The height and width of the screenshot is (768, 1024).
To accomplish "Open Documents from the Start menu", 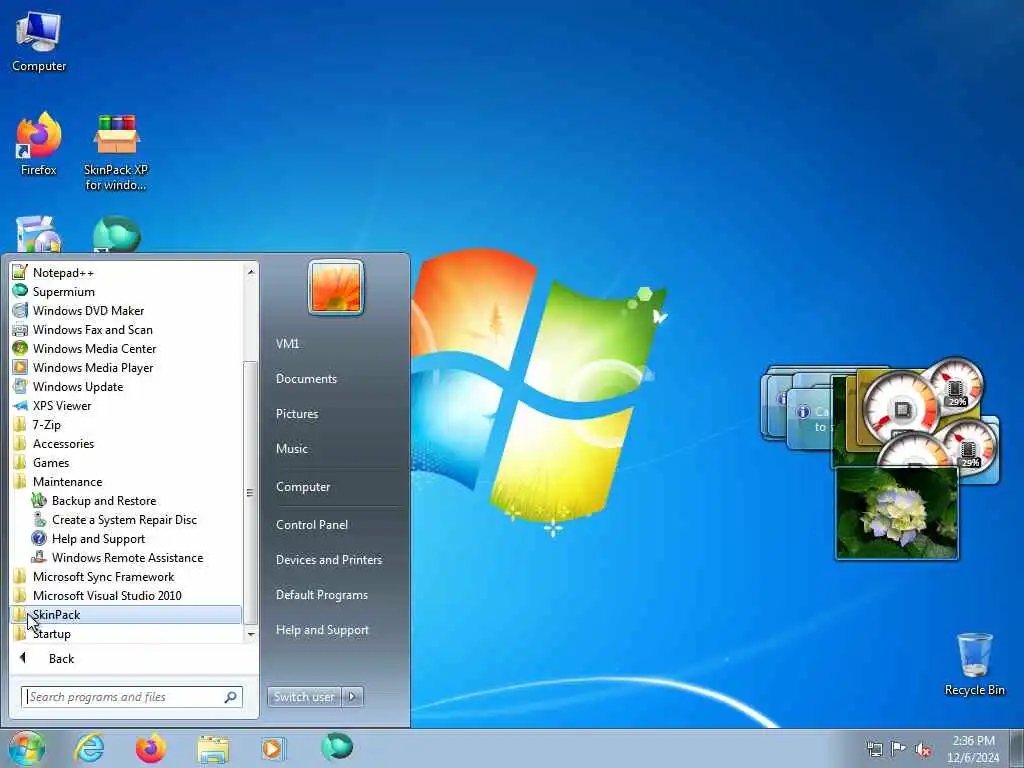I will (x=306, y=379).
